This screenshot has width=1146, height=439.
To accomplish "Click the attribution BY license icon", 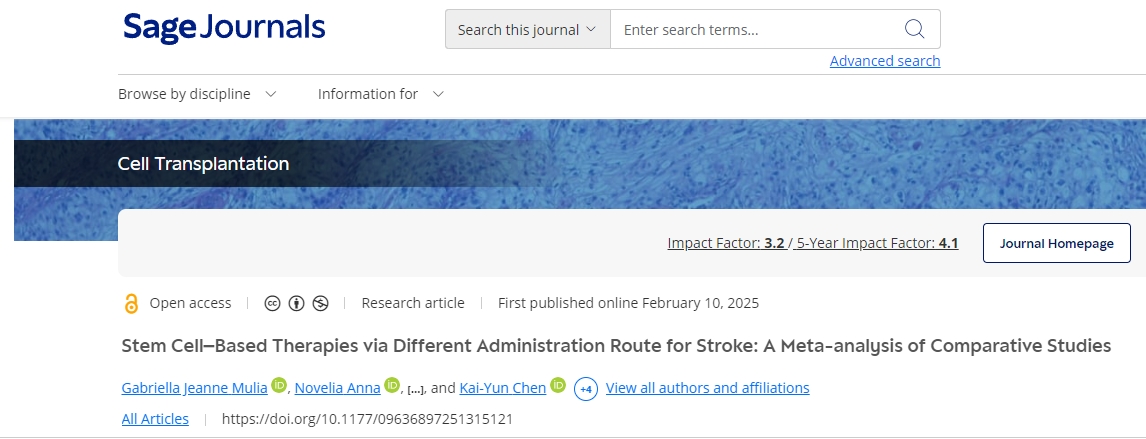I will click(296, 303).
